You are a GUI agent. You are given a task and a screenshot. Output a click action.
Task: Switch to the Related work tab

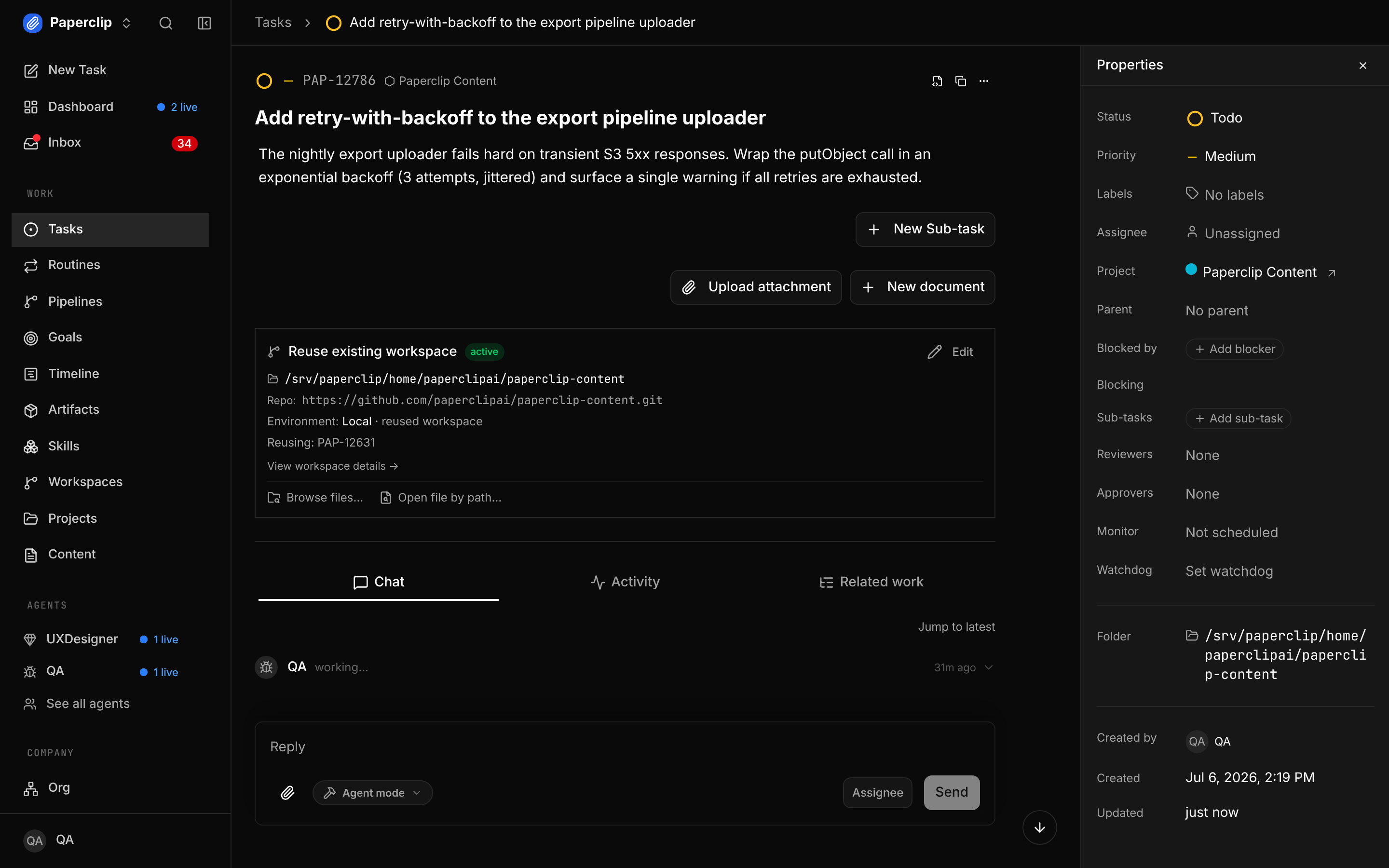872,582
